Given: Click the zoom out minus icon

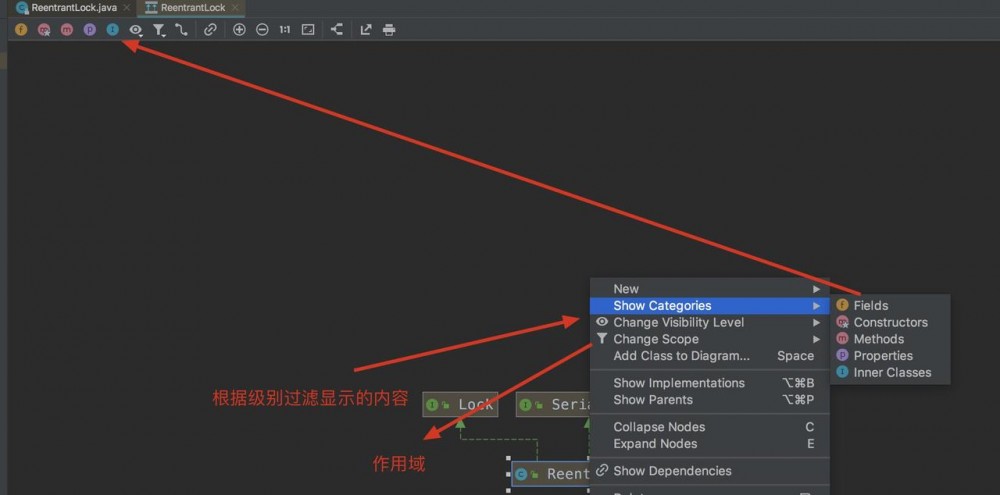Looking at the screenshot, I should tap(262, 29).
